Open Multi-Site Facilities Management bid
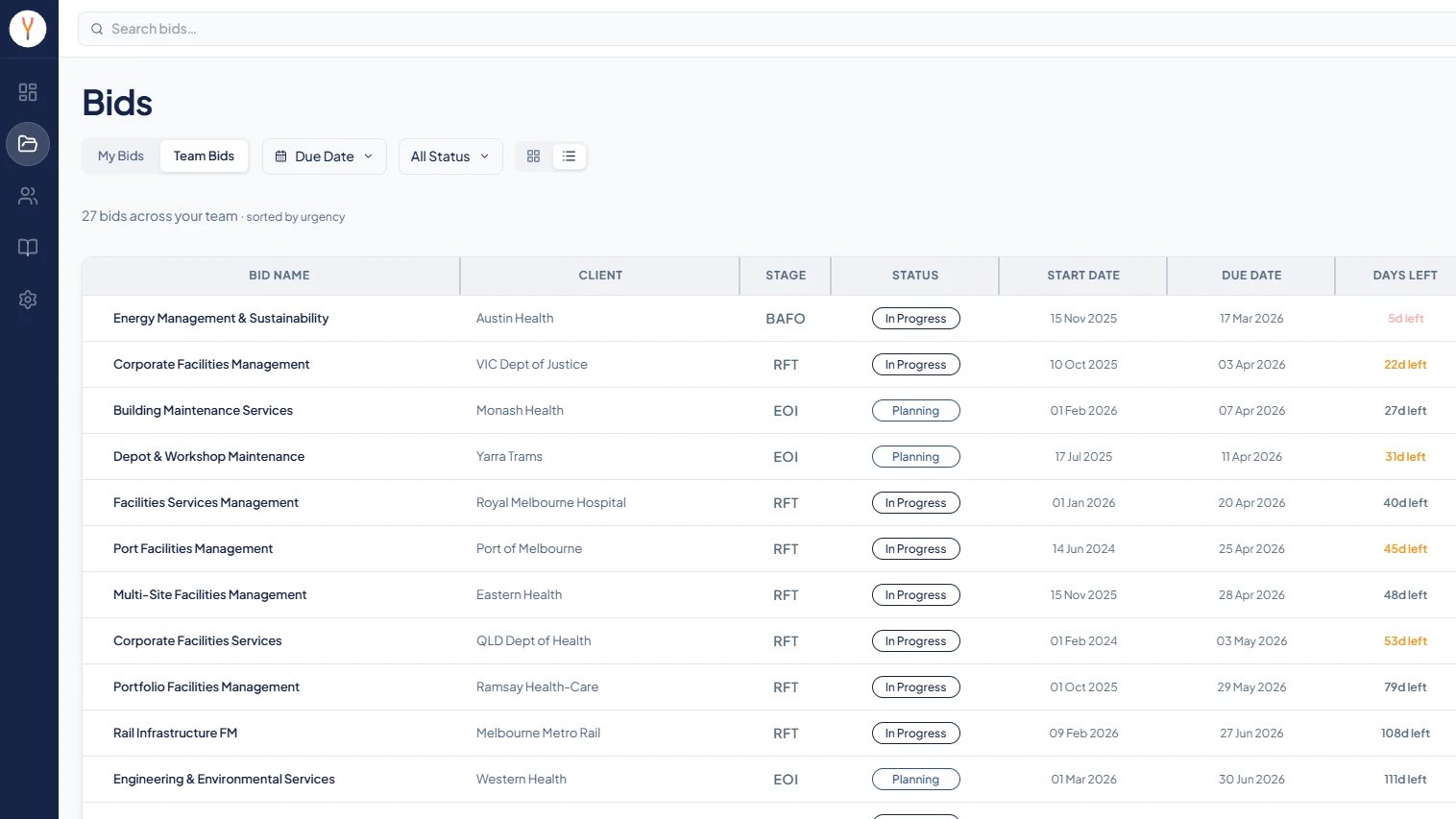This screenshot has width=1456, height=819. (209, 595)
